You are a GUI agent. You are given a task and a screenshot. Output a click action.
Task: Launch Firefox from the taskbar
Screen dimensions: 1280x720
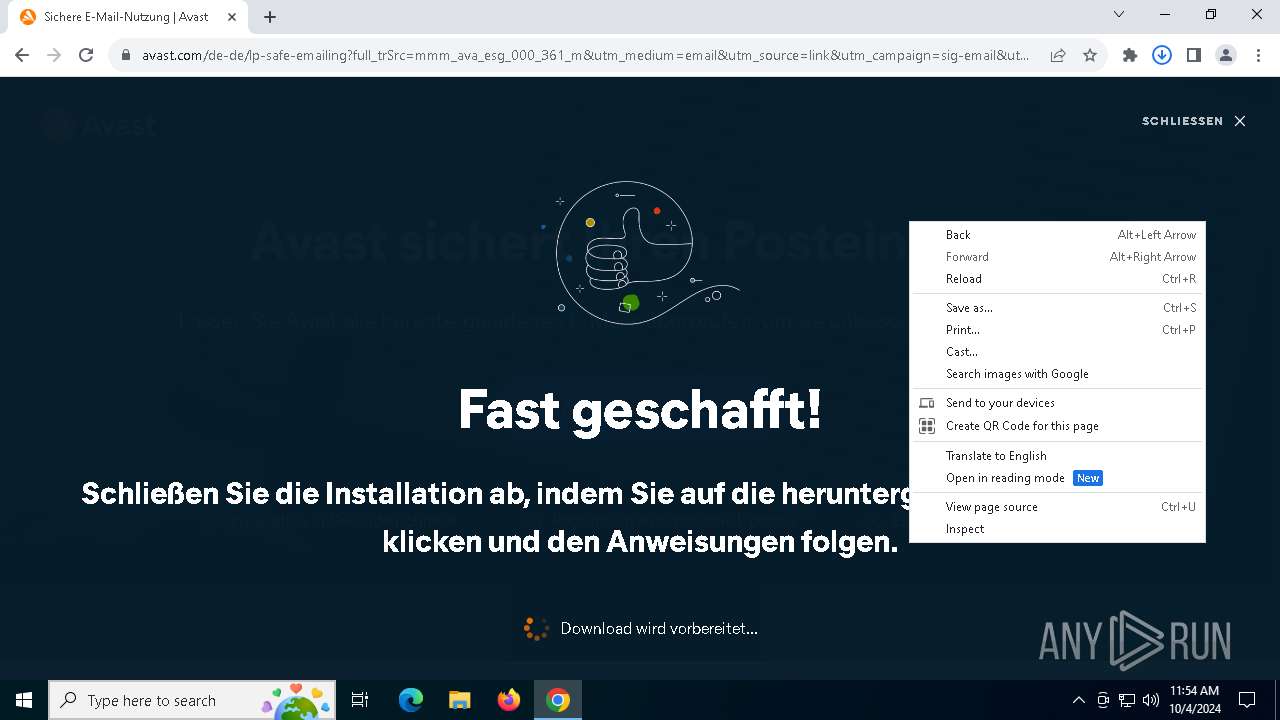(x=509, y=700)
